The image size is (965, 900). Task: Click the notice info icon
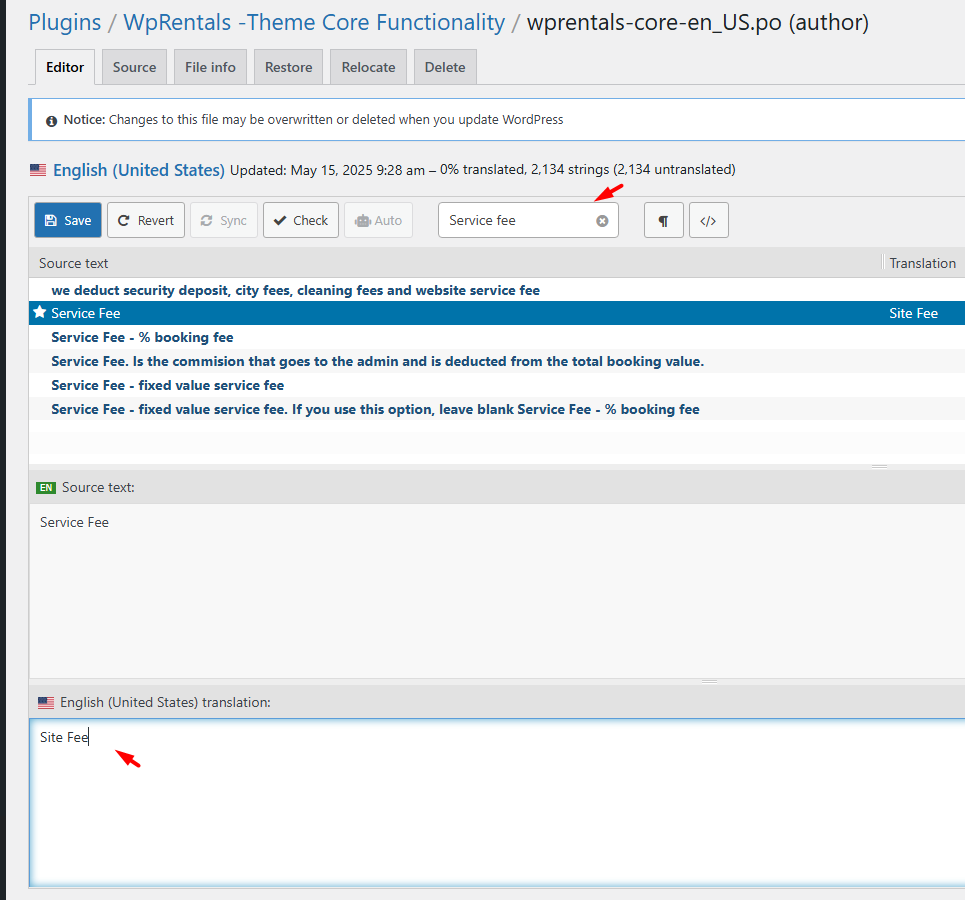(x=51, y=120)
